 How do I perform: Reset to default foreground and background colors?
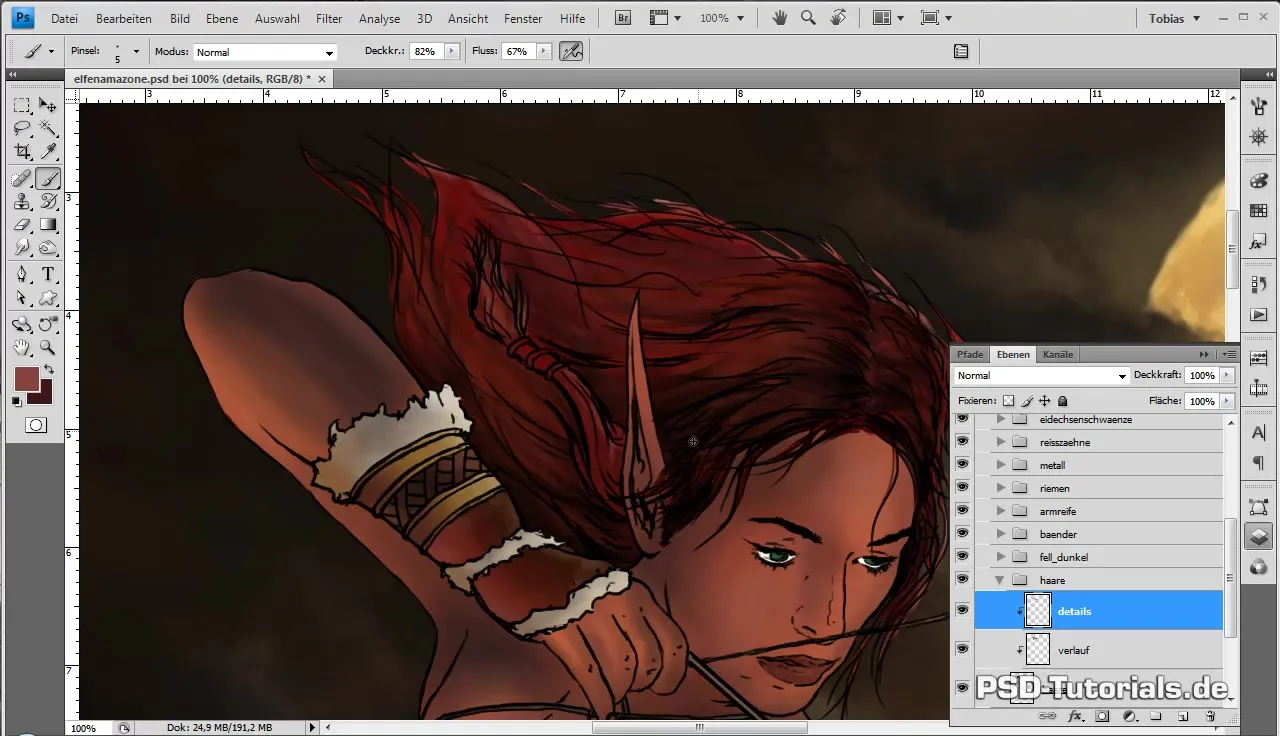[x=17, y=402]
